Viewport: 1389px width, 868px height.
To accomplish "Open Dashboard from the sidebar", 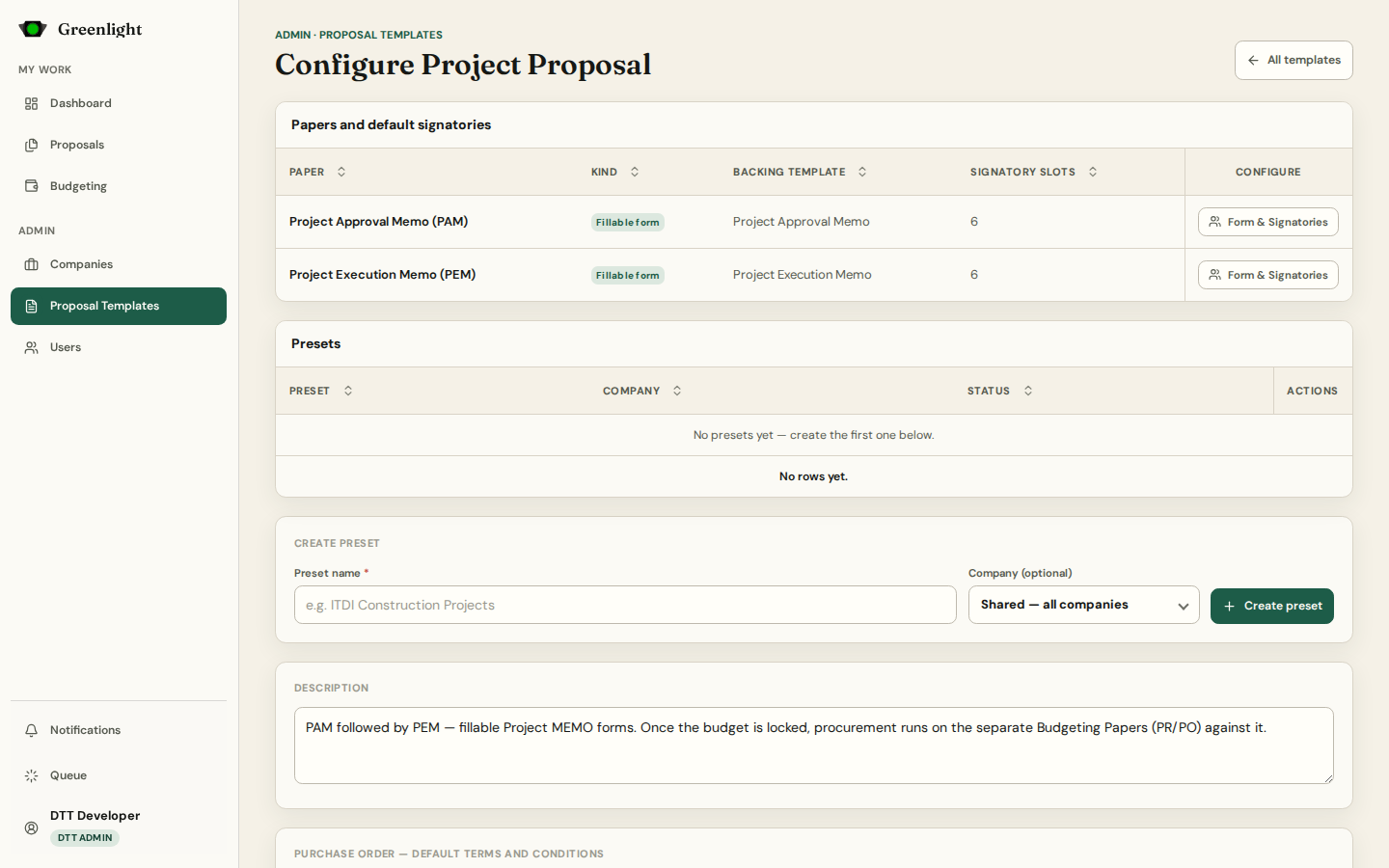I will pyautogui.click(x=119, y=103).
